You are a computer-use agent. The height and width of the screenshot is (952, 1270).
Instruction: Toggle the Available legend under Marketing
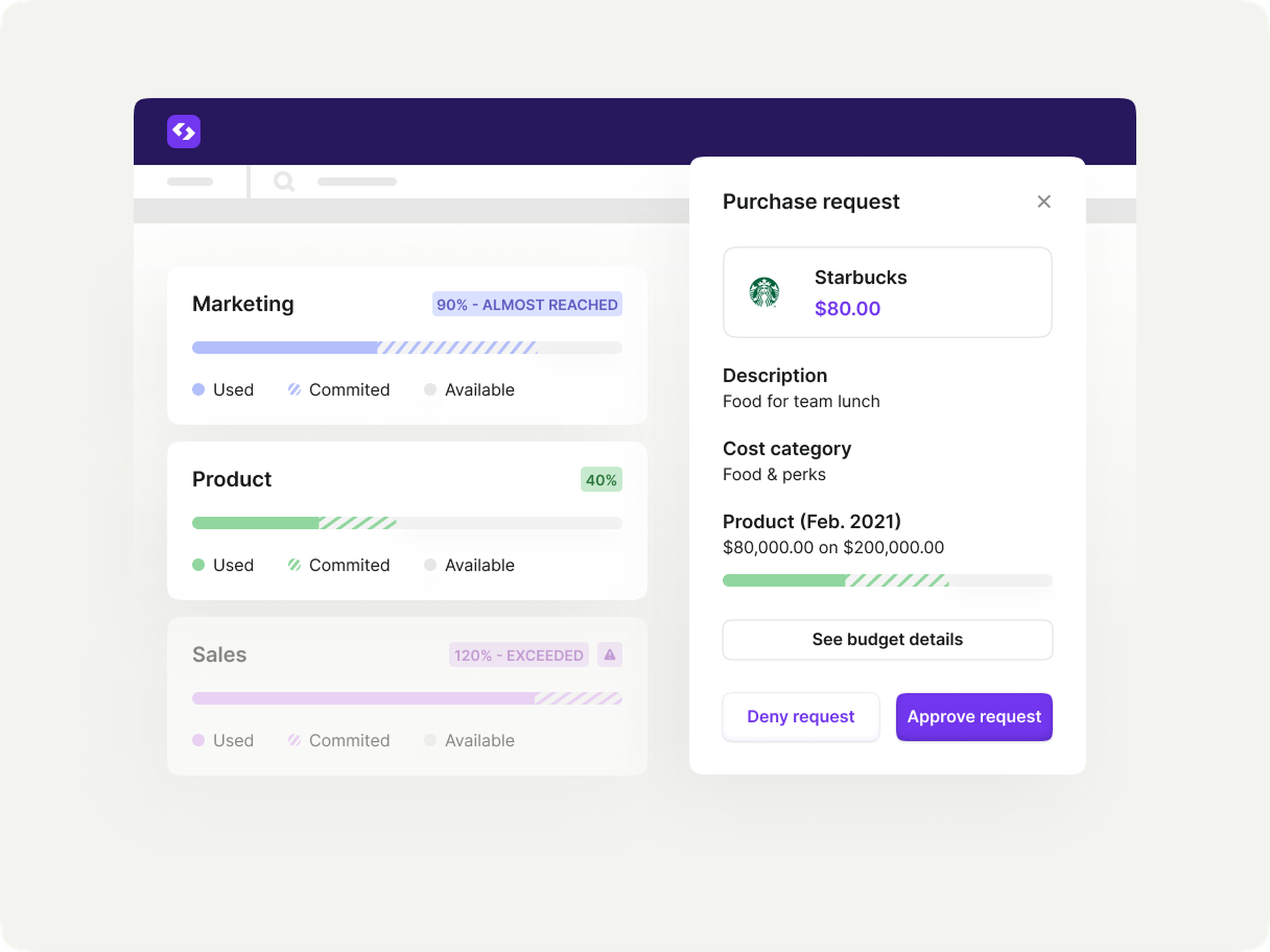tap(430, 390)
